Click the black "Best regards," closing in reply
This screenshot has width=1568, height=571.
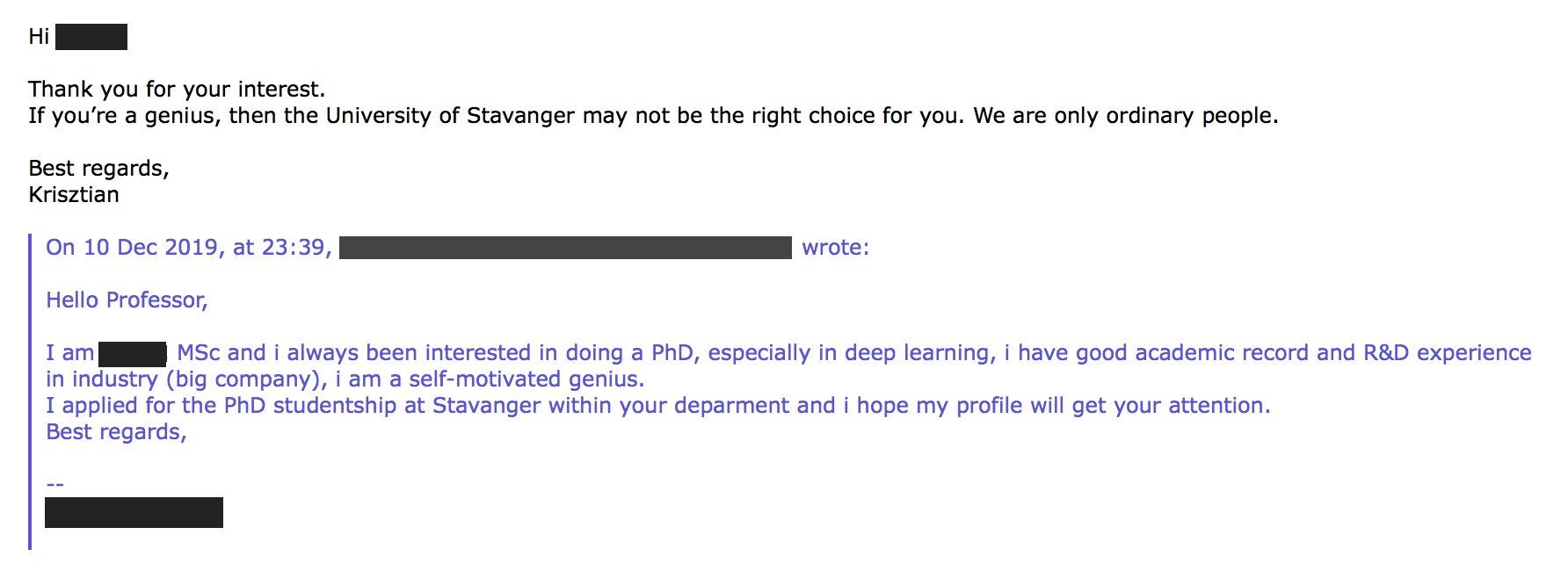point(98,169)
